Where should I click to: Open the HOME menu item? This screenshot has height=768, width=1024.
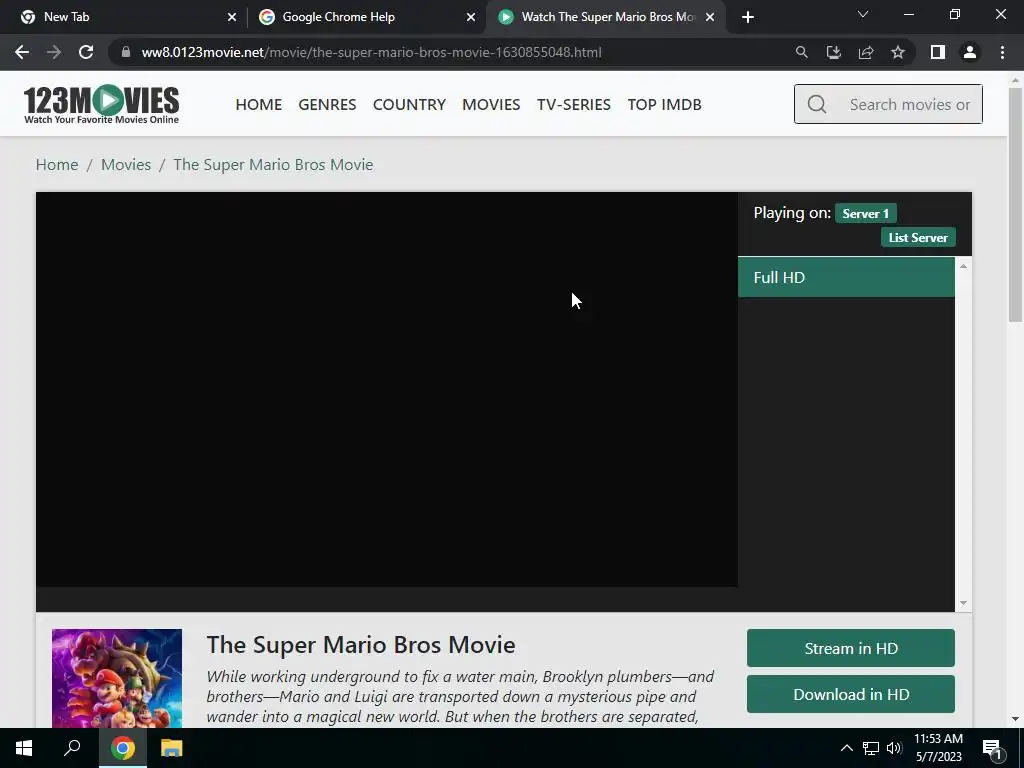click(x=259, y=104)
